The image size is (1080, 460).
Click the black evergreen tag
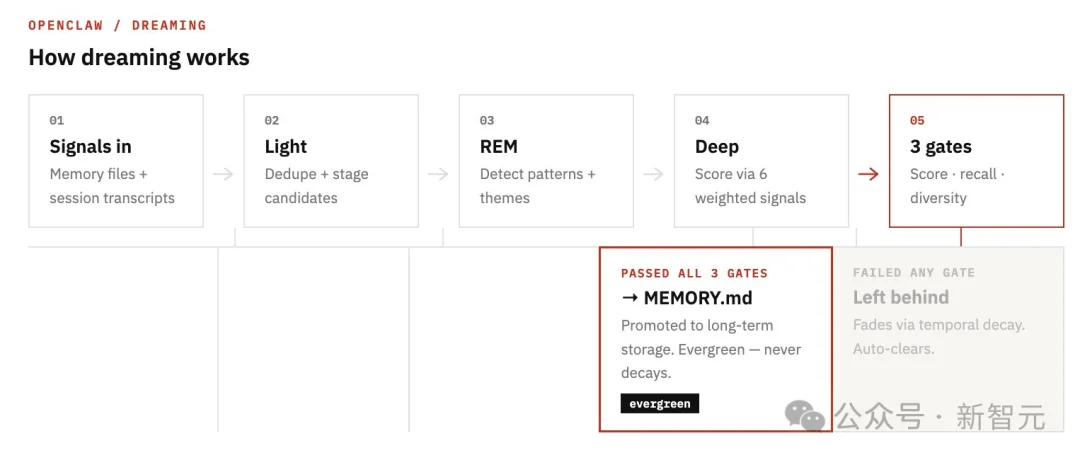(x=660, y=404)
